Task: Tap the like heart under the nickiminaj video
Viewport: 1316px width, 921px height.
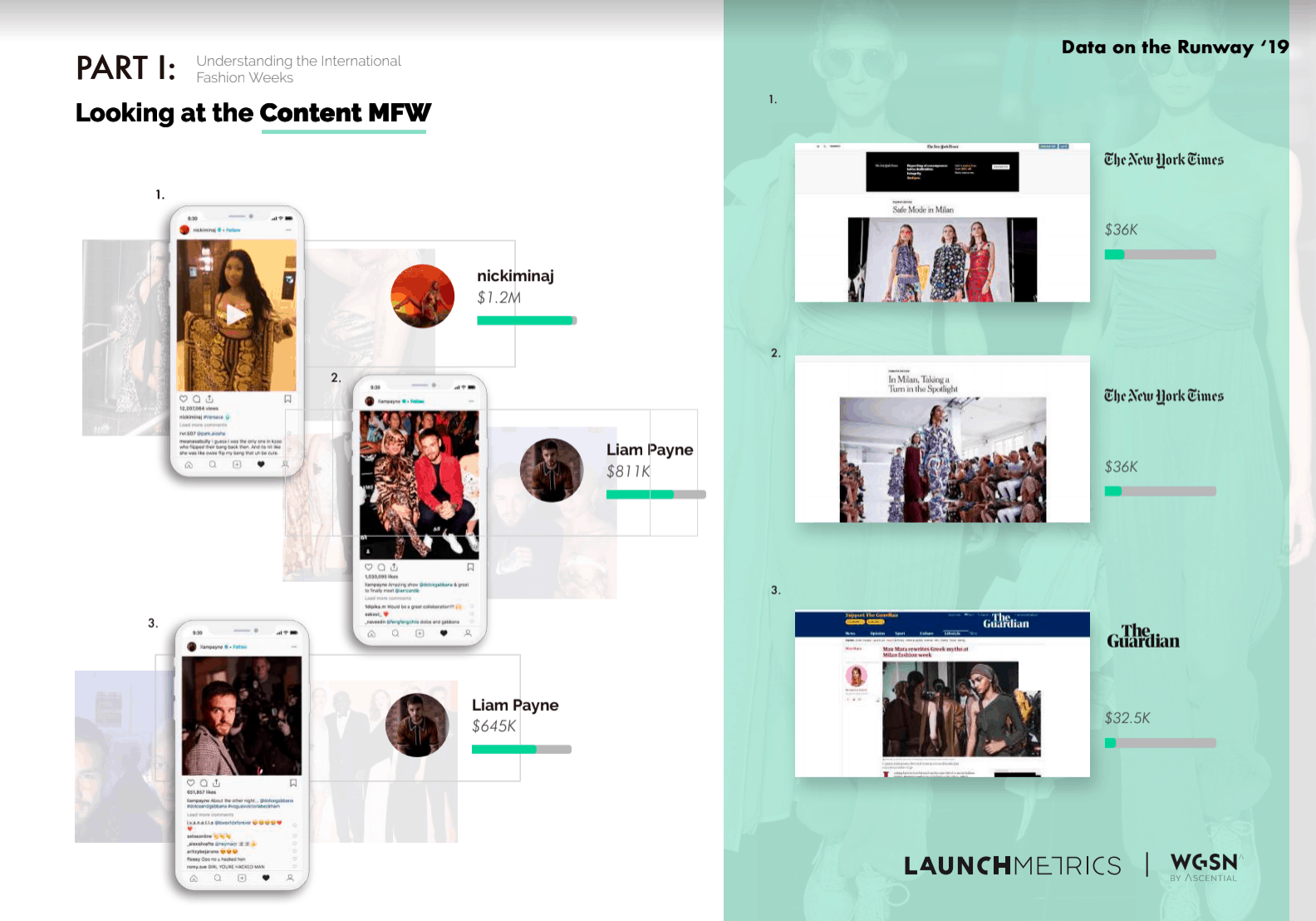Action: click(x=184, y=399)
